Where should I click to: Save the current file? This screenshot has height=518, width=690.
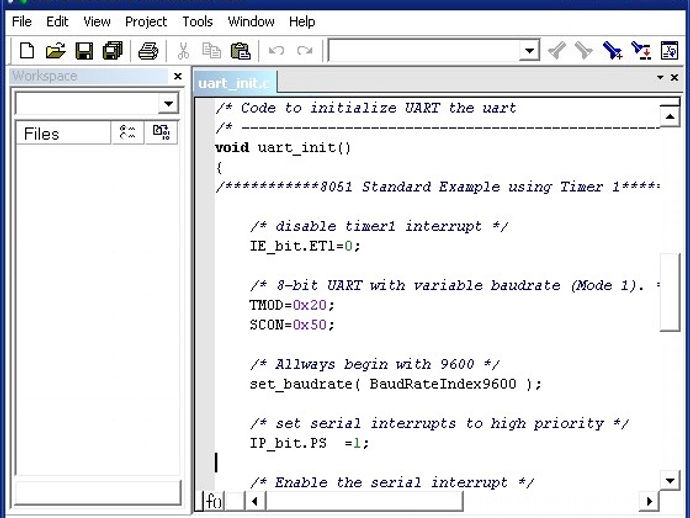84,51
